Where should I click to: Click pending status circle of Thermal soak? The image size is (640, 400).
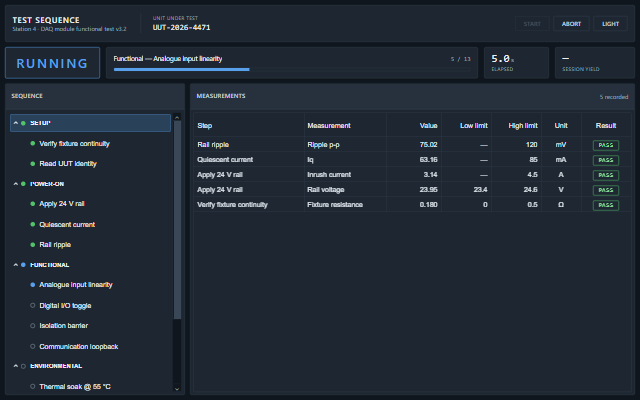[x=33, y=386]
